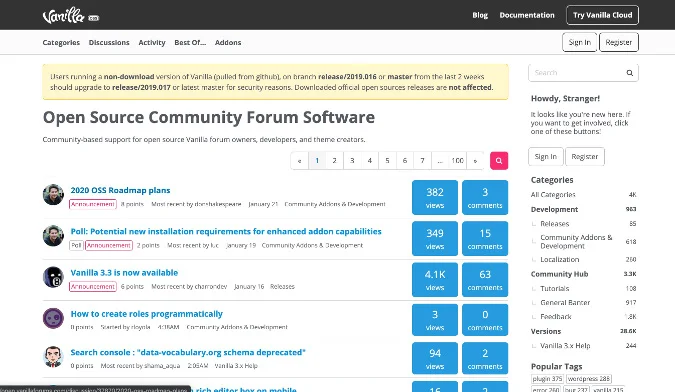Open the Best Of... menu item
Image resolution: width=675 pixels, height=392 pixels.
tap(190, 43)
